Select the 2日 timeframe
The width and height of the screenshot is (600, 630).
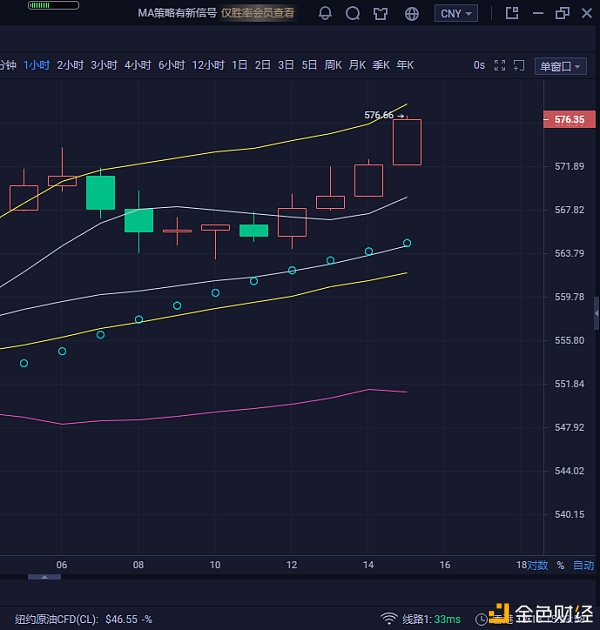(263, 65)
